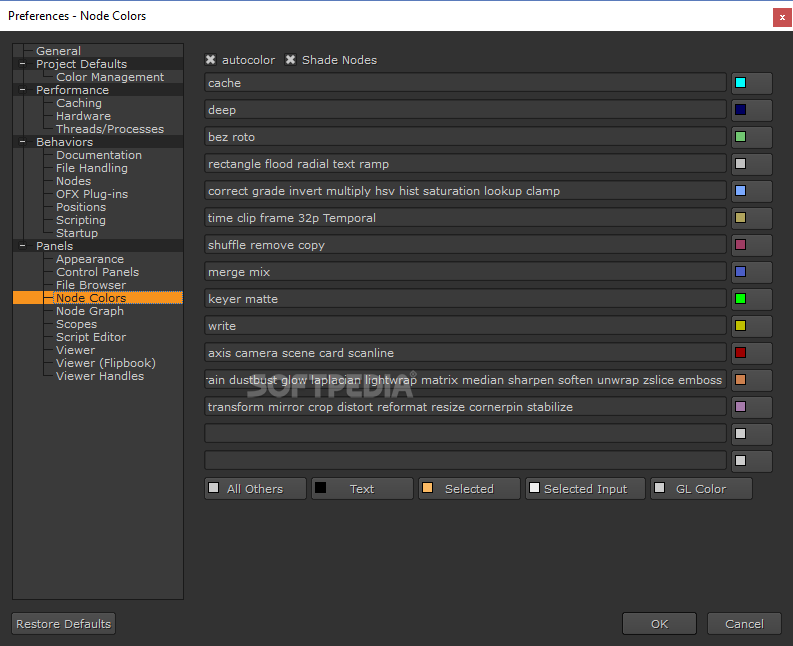Image resolution: width=793 pixels, height=646 pixels.
Task: Open Startup preferences
Action: click(77, 233)
